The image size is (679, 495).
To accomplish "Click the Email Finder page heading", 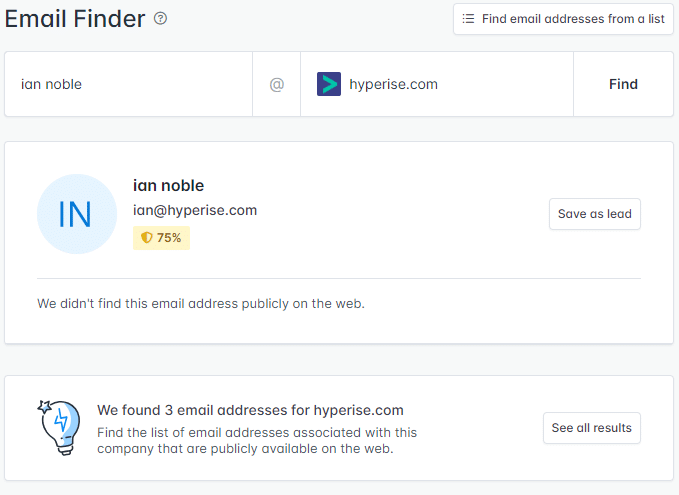I will tap(75, 18).
